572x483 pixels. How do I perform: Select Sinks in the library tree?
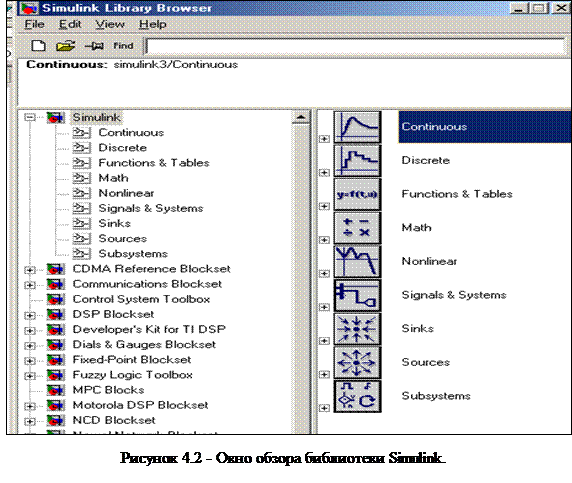point(115,223)
